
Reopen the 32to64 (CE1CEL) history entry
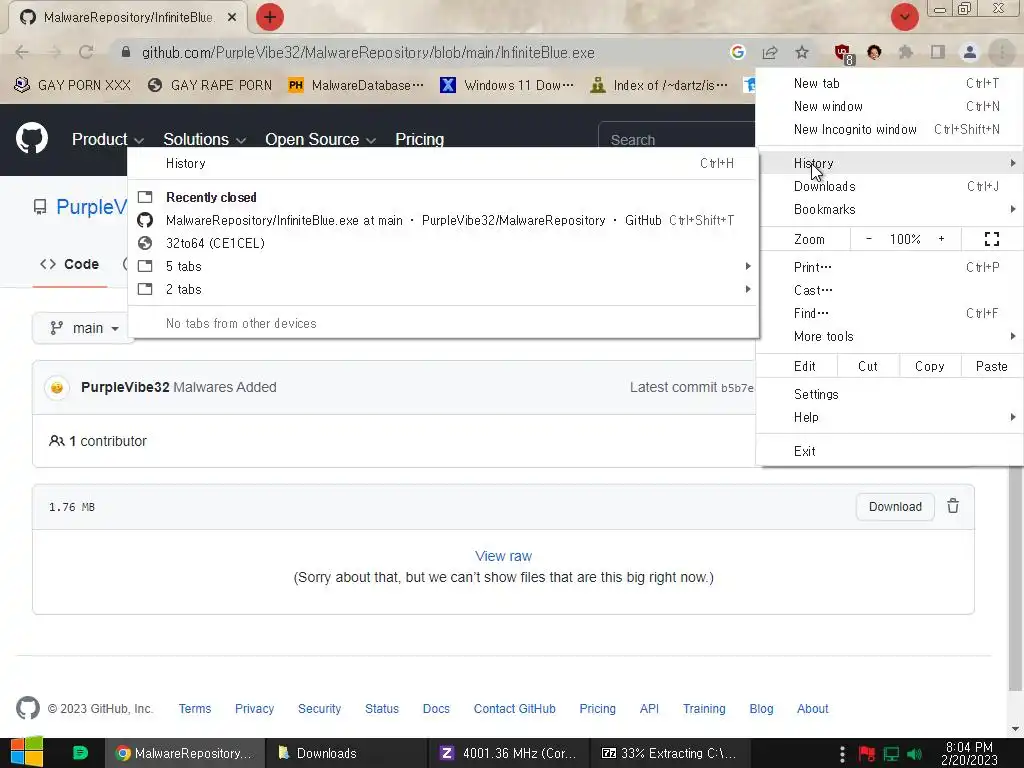pos(443,243)
